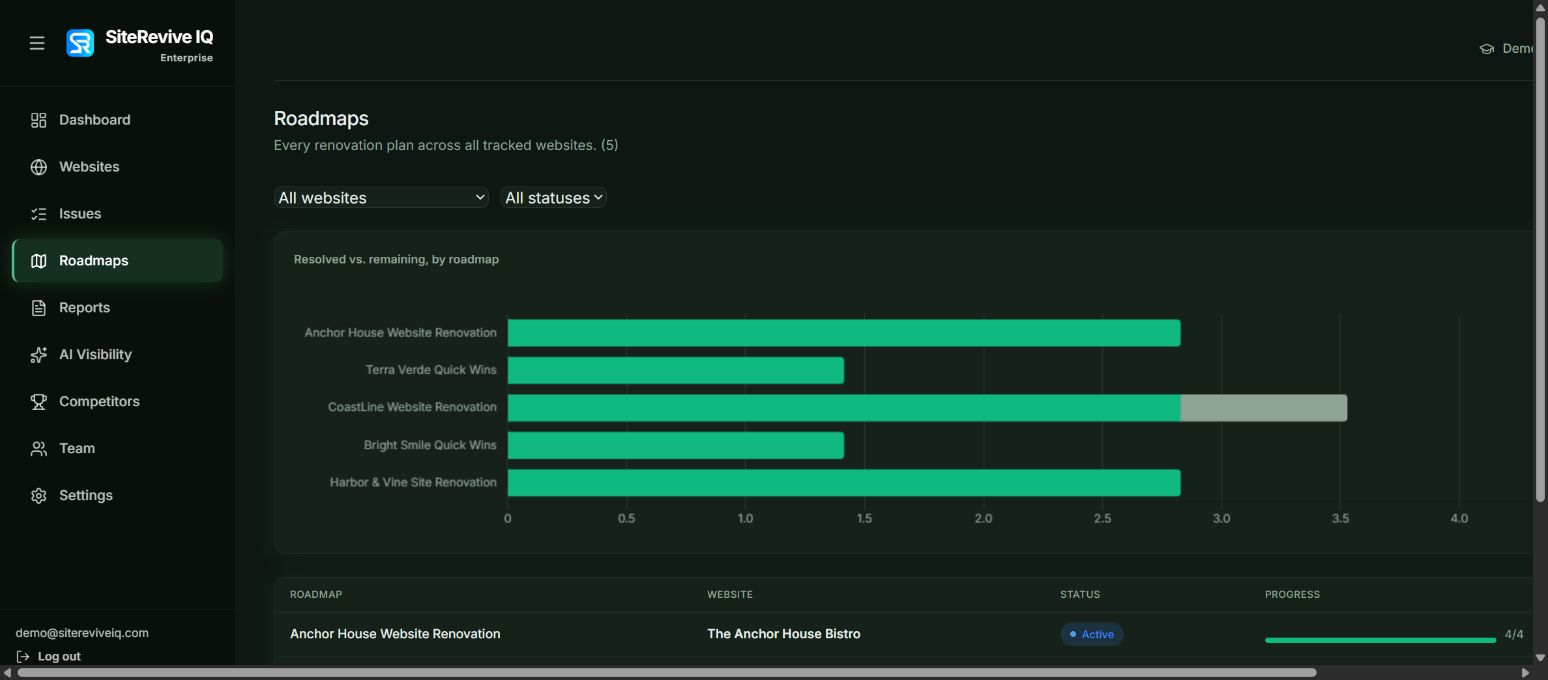Image resolution: width=1548 pixels, height=680 pixels.
Task: Click the Terra Verde Quick Wins chart bar
Action: (676, 371)
